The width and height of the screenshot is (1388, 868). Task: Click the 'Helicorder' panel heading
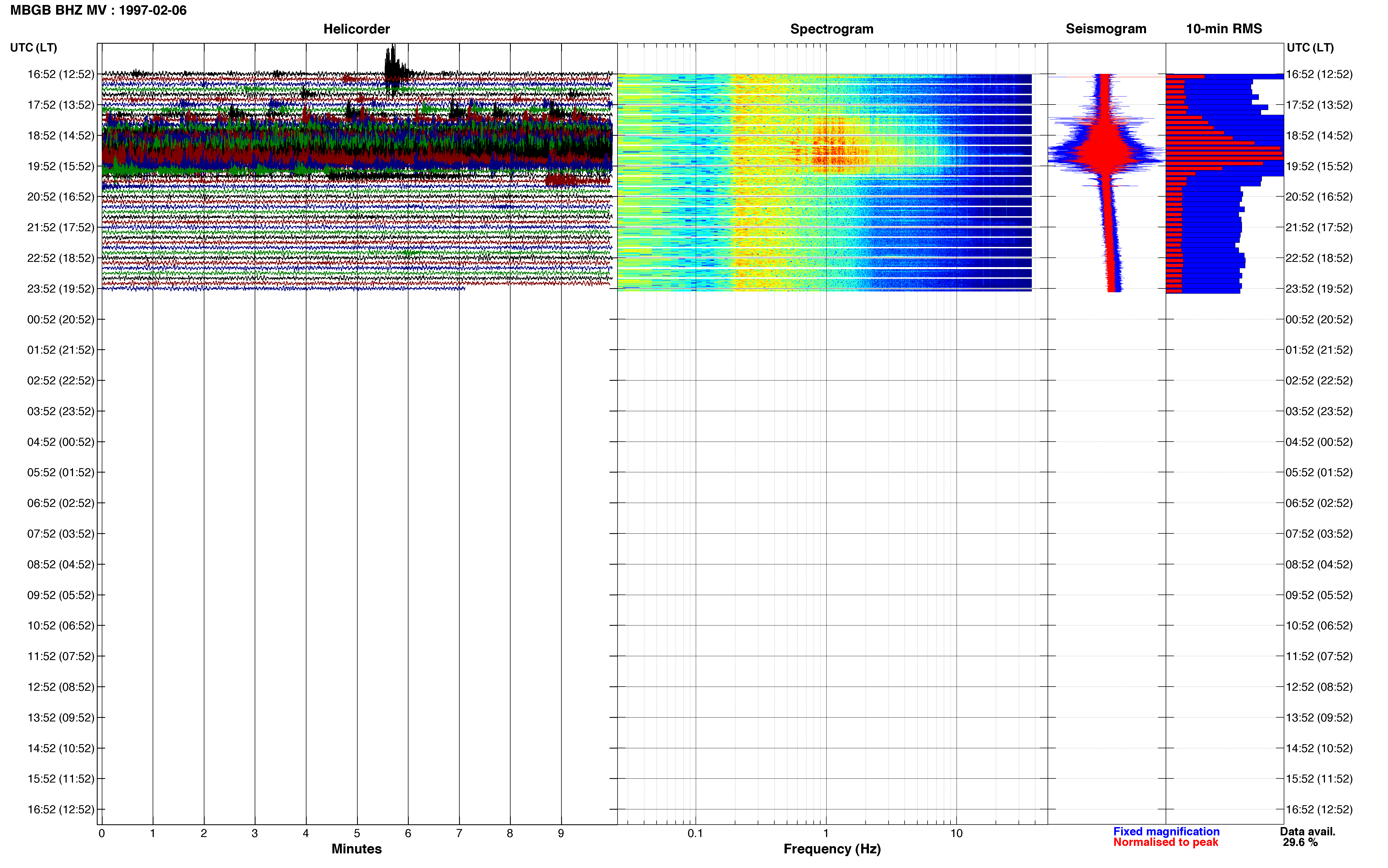click(356, 29)
